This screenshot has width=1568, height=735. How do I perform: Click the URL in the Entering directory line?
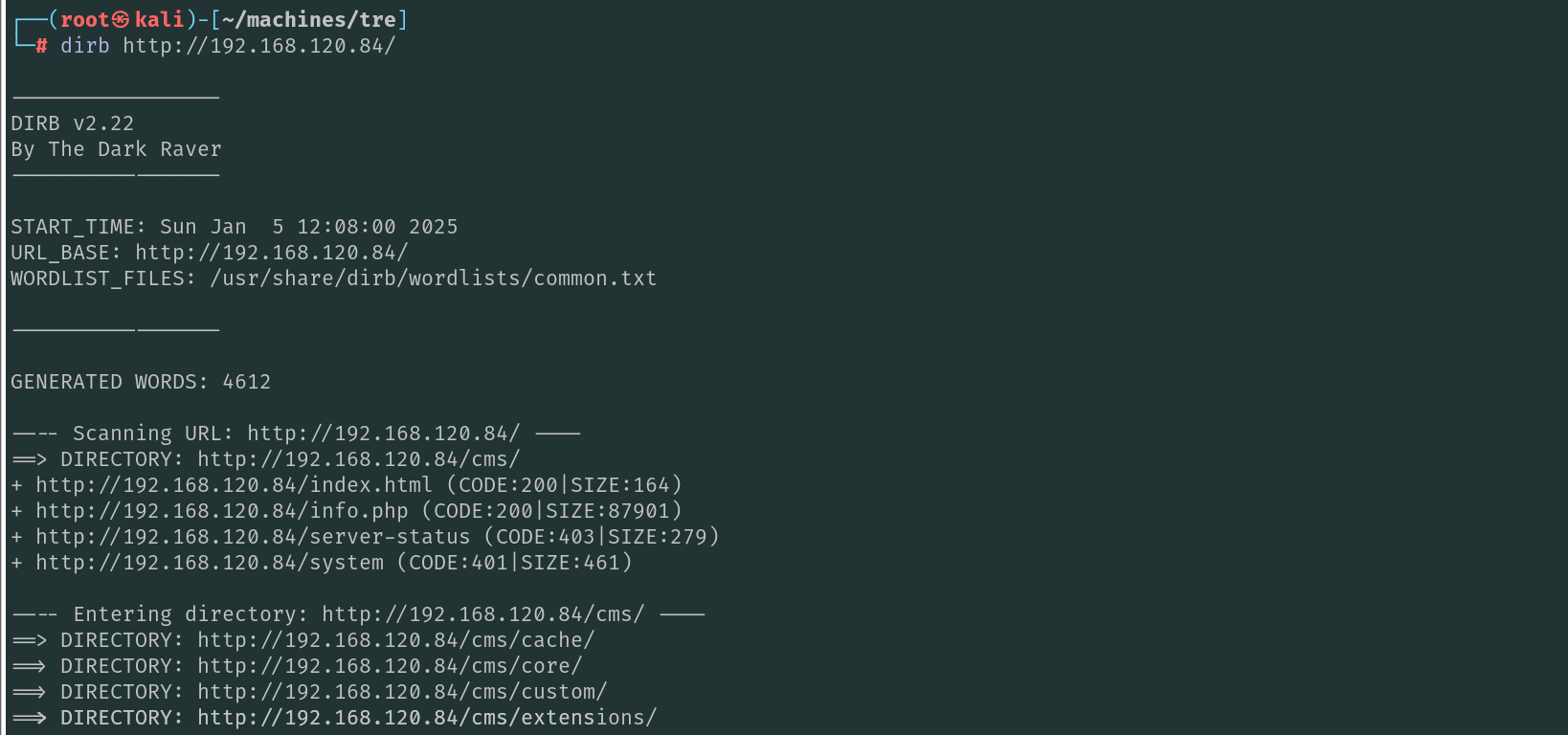(482, 614)
